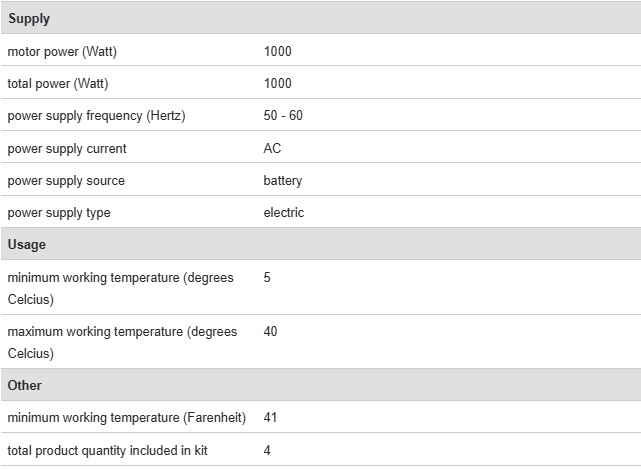Click minimum working temperature (Farenheit) label
Image resolution: width=641 pixels, height=469 pixels.
pos(127,417)
